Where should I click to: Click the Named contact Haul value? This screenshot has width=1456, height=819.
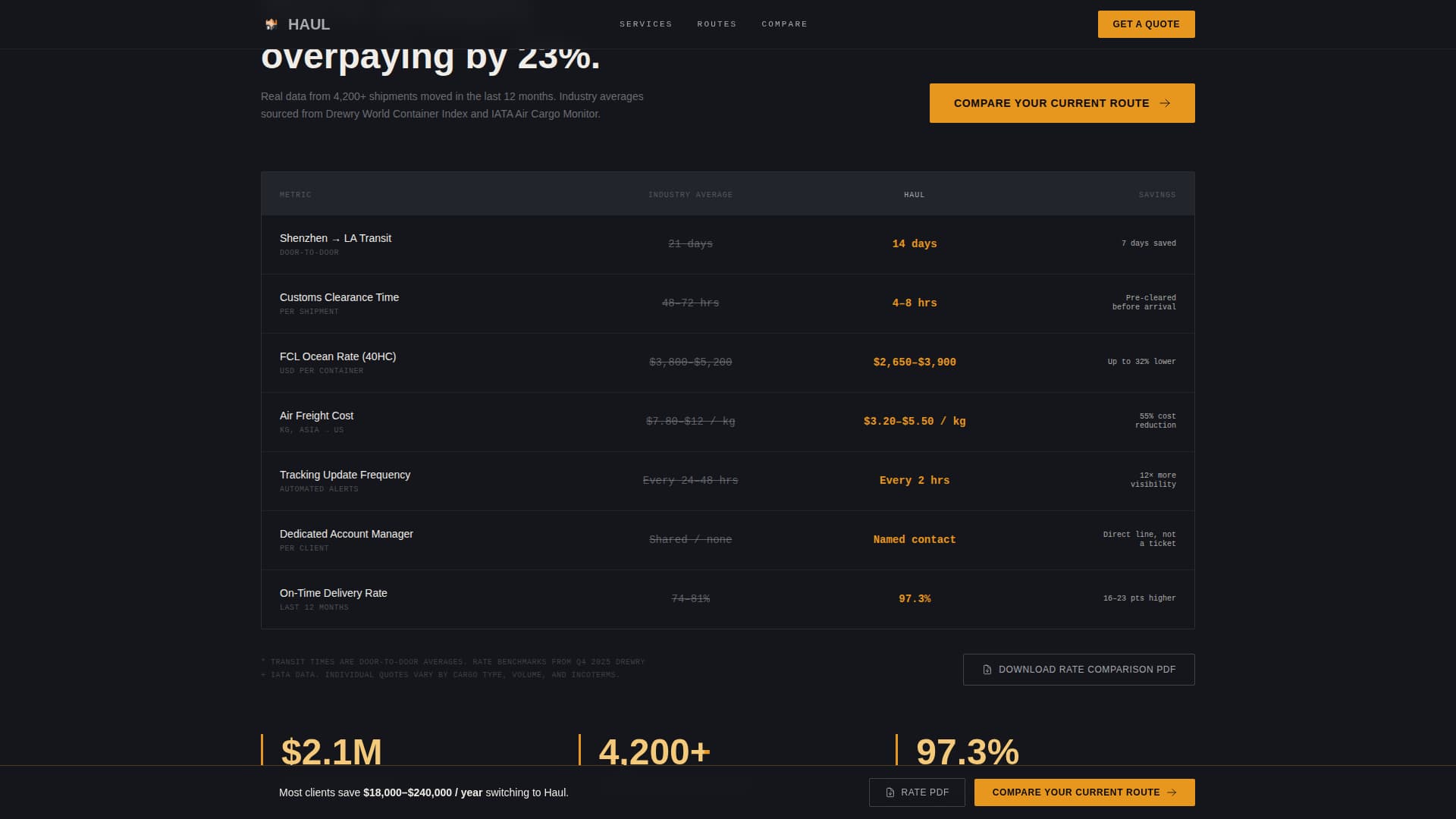click(x=914, y=539)
